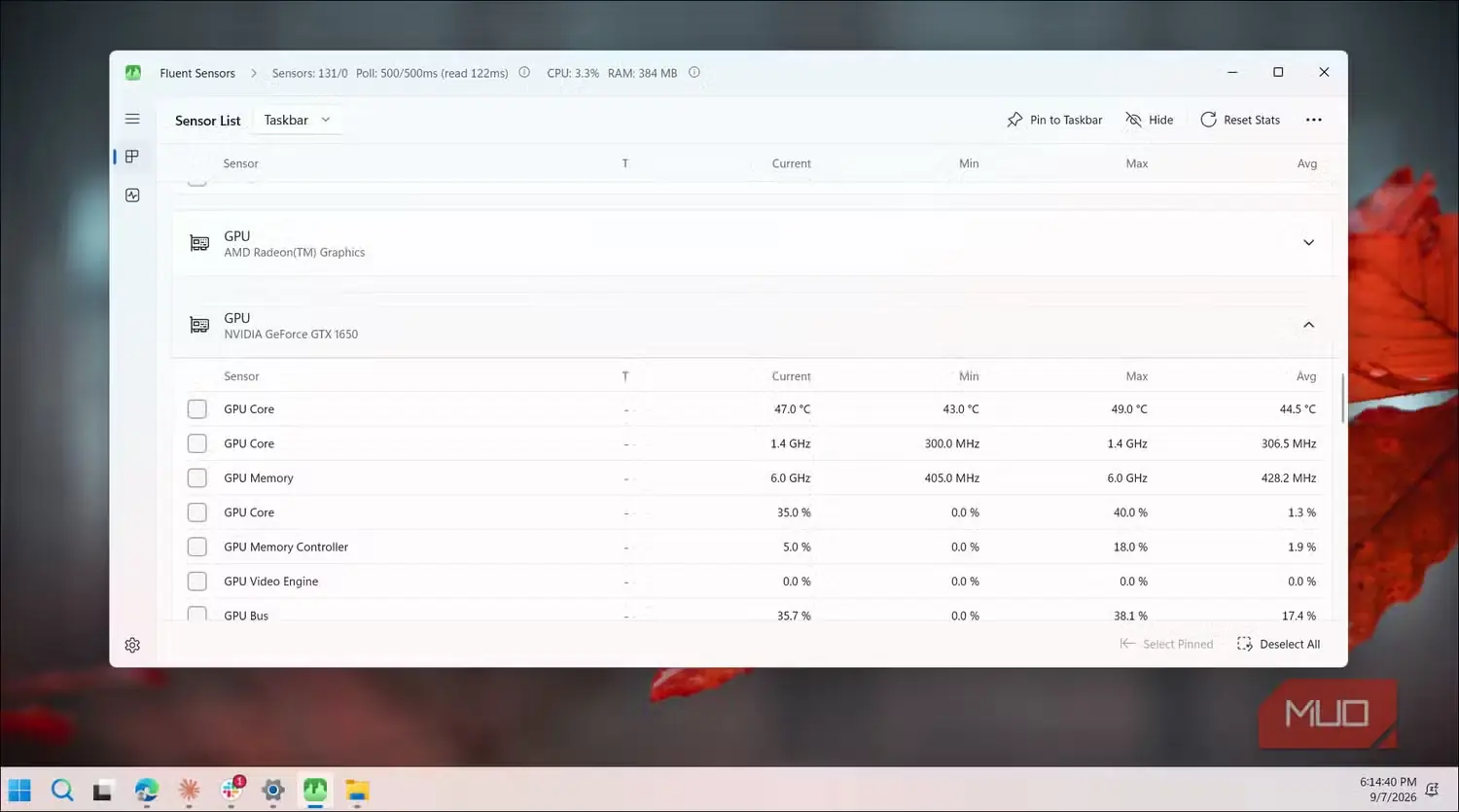Click the 300.0 MHz minimum value
The height and width of the screenshot is (812, 1459).
coord(951,443)
